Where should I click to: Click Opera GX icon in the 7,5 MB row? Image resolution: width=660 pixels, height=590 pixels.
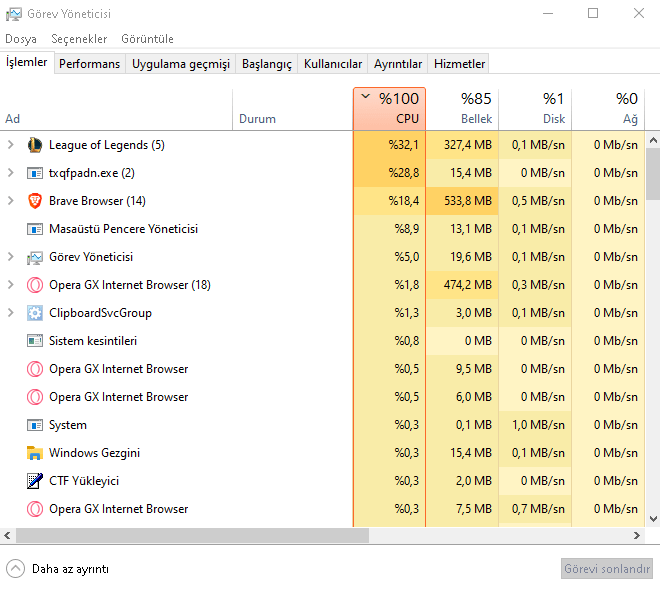(x=35, y=509)
